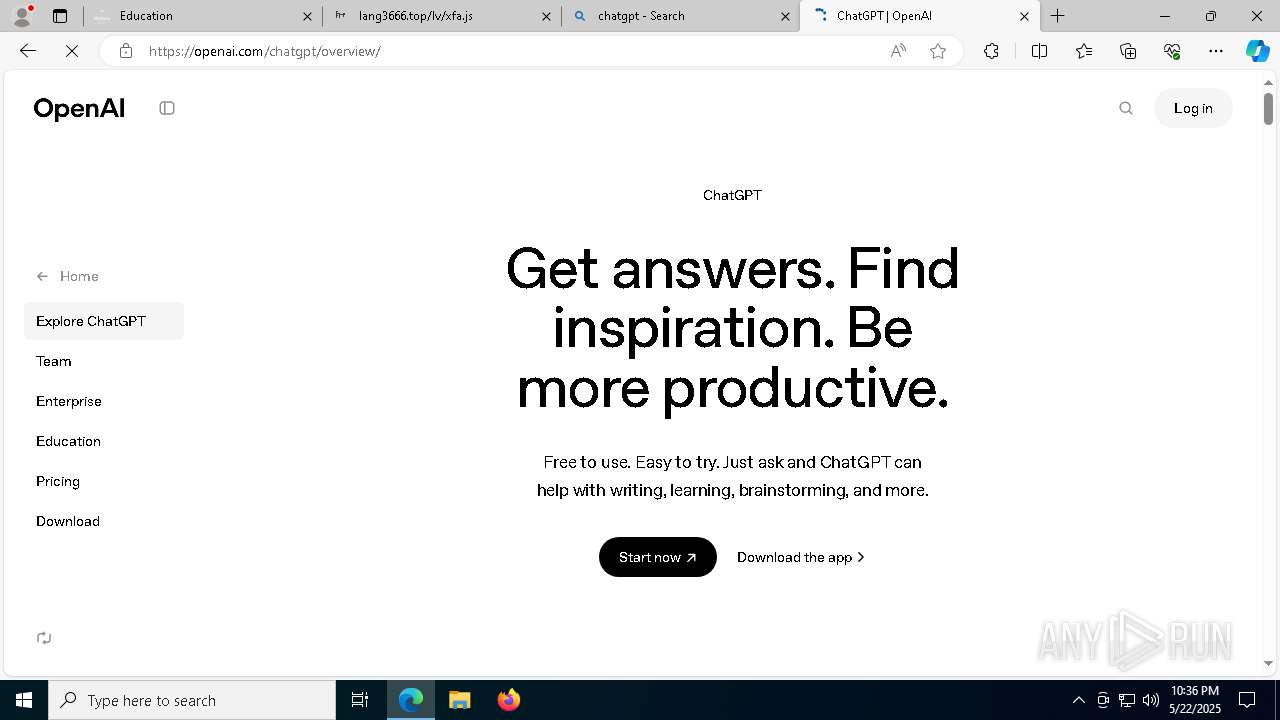Open the Windows Start menu
1280x720 pixels.
(24, 700)
